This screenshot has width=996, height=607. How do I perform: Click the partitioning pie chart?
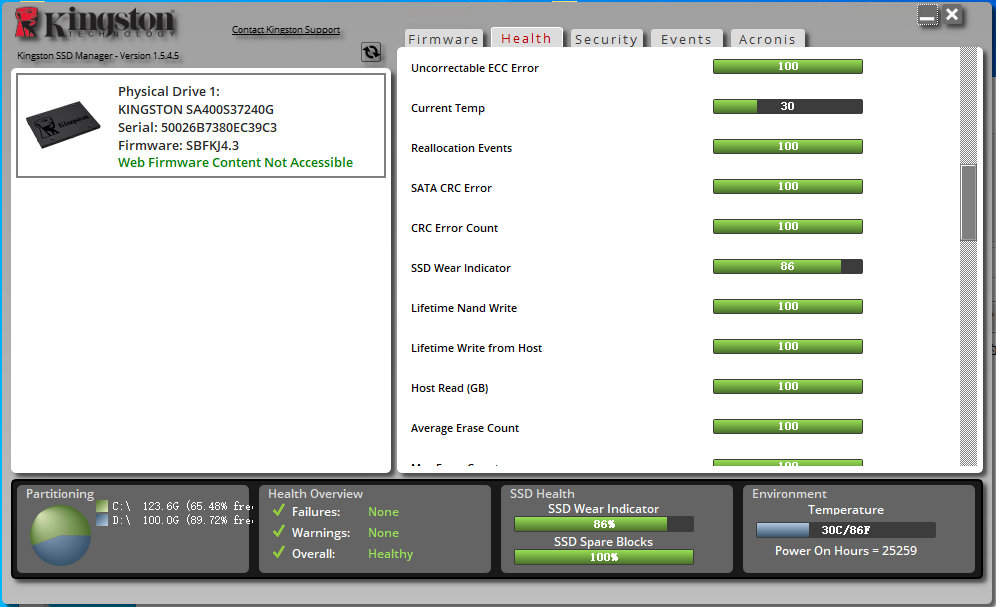[60, 535]
